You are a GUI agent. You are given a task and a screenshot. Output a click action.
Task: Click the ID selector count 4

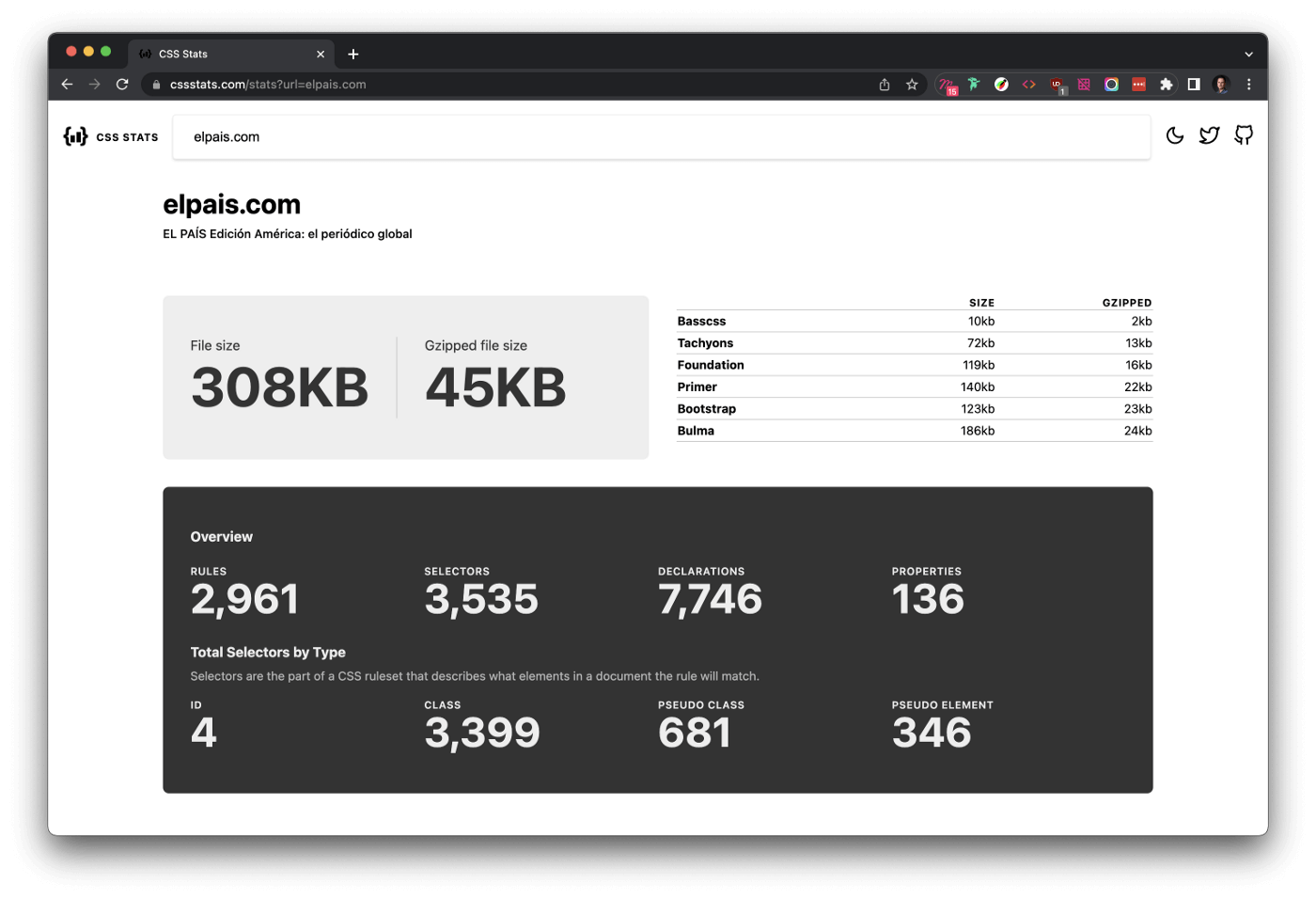(204, 733)
